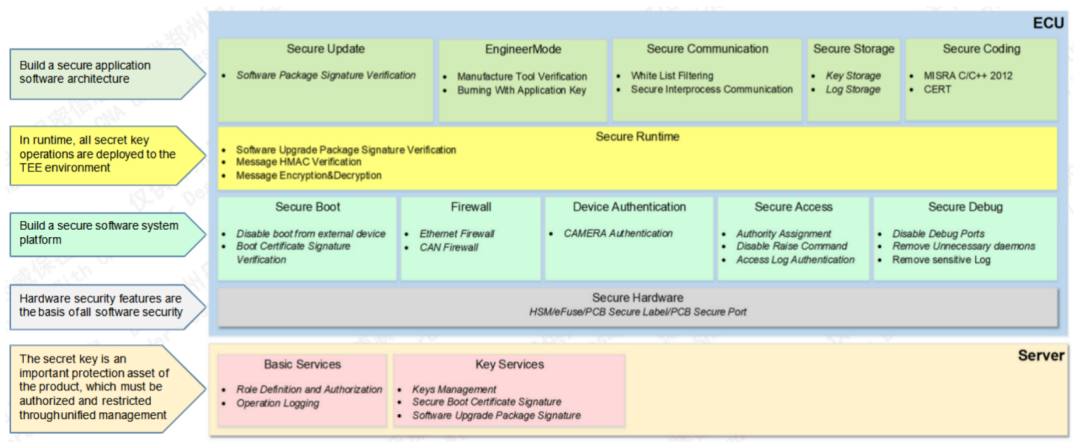Select "Disable Debug Ports" bullet
Viewport: 1080px width, 447px height.
pos(938,233)
